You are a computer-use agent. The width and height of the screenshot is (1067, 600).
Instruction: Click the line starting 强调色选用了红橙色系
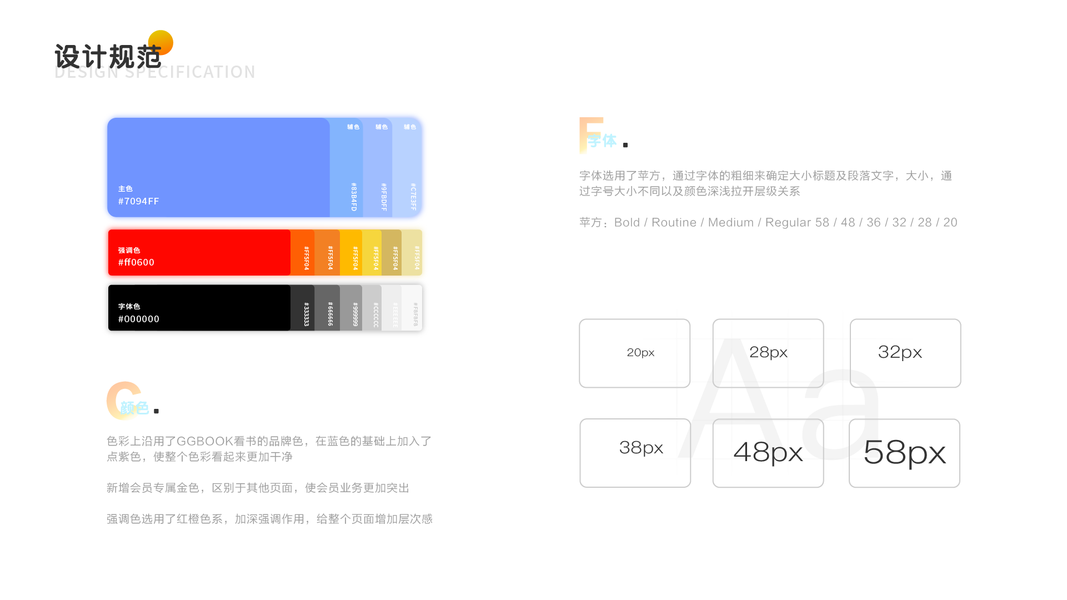tap(269, 519)
